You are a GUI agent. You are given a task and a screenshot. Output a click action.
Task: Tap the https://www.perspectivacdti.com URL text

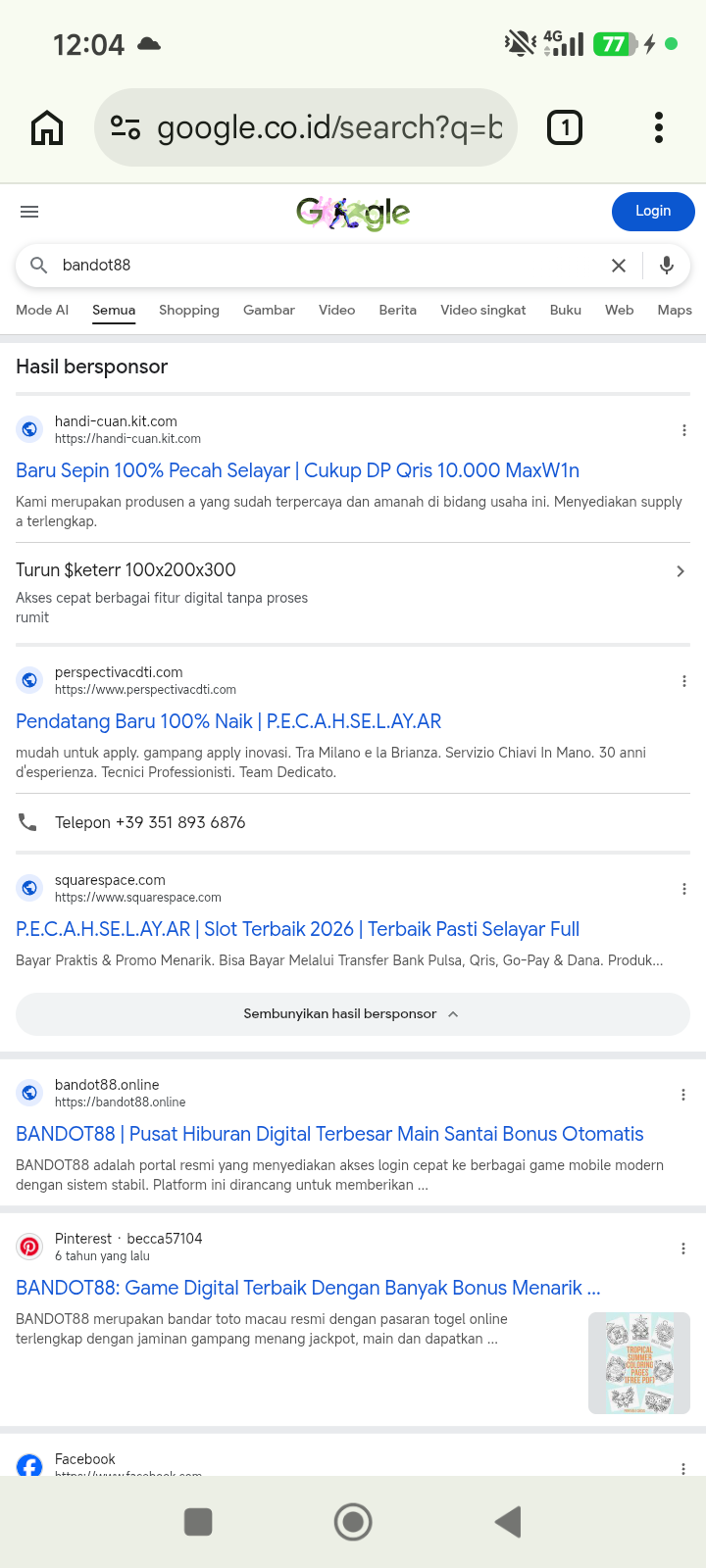pos(145,690)
